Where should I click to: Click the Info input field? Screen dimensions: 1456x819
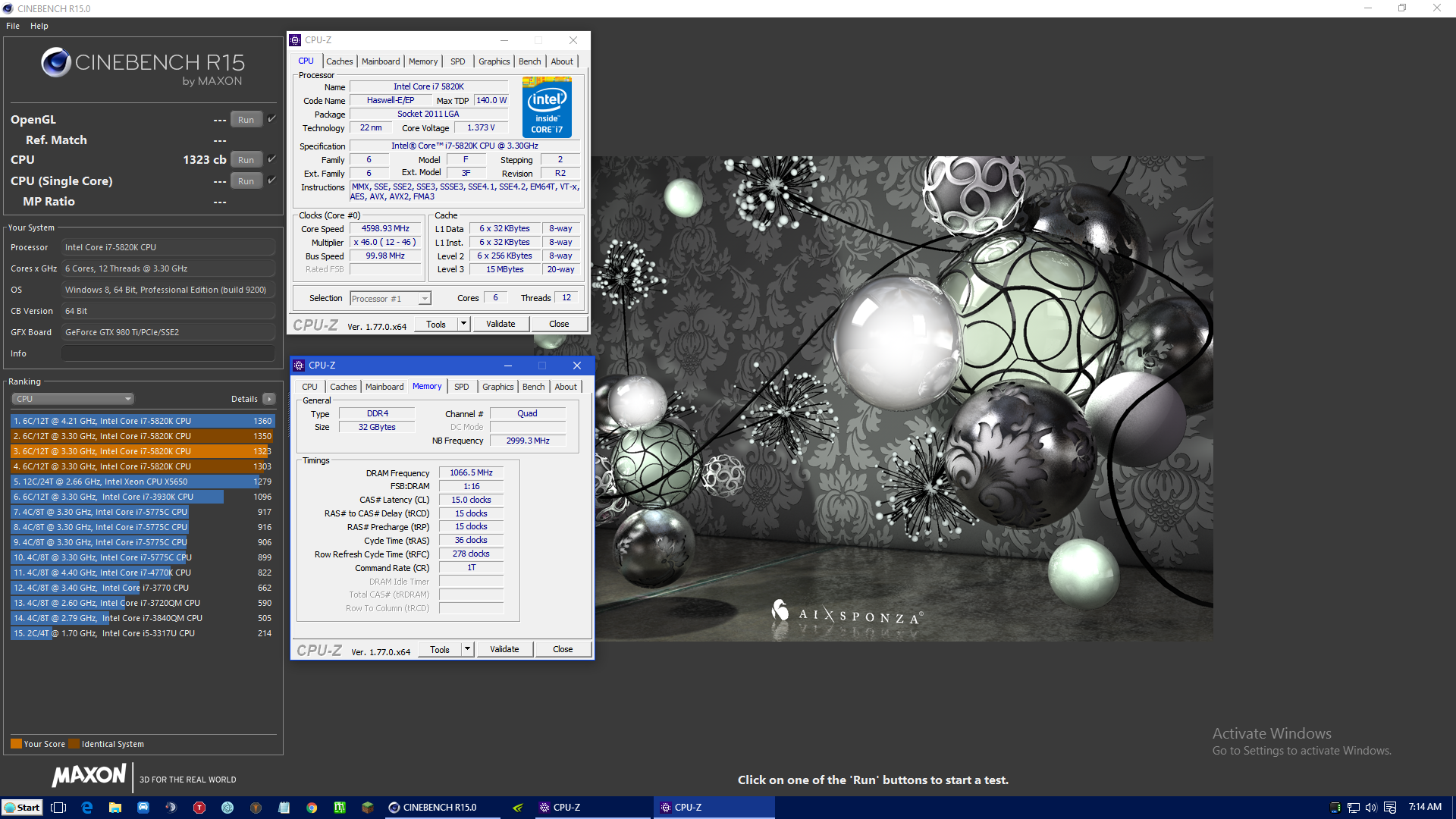pyautogui.click(x=168, y=353)
